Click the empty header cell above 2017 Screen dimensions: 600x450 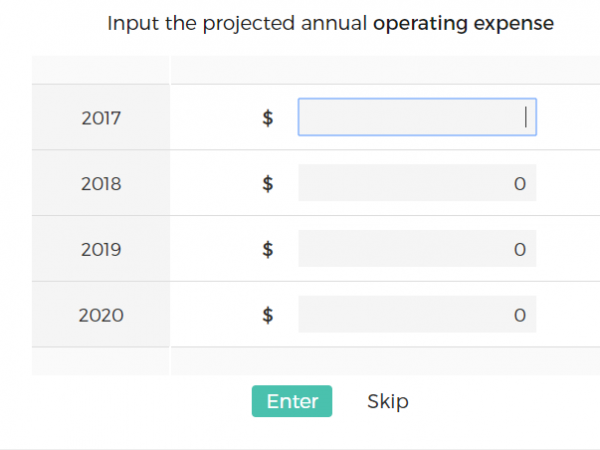coord(101,70)
